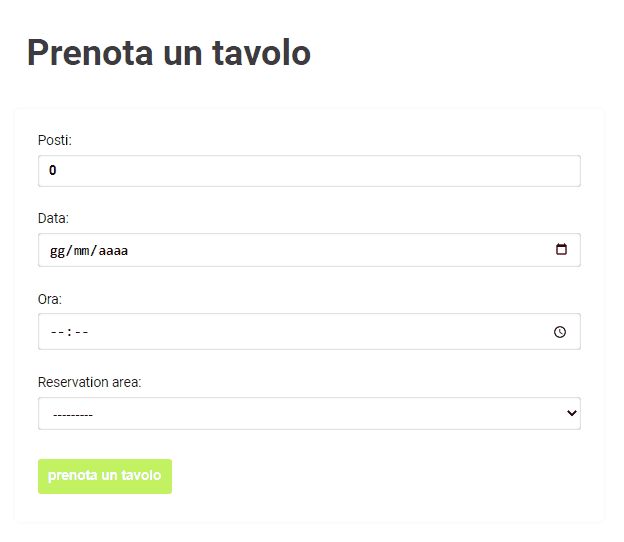Select the minutes segment in Ora field
The width and height of the screenshot is (624, 542).
click(x=81, y=332)
